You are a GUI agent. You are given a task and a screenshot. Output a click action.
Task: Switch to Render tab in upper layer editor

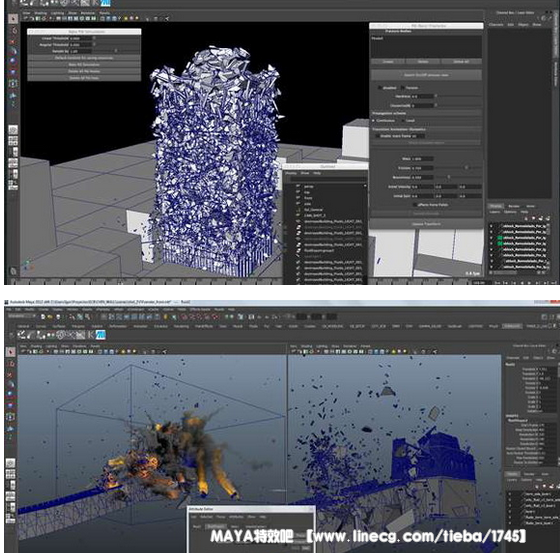(x=514, y=206)
